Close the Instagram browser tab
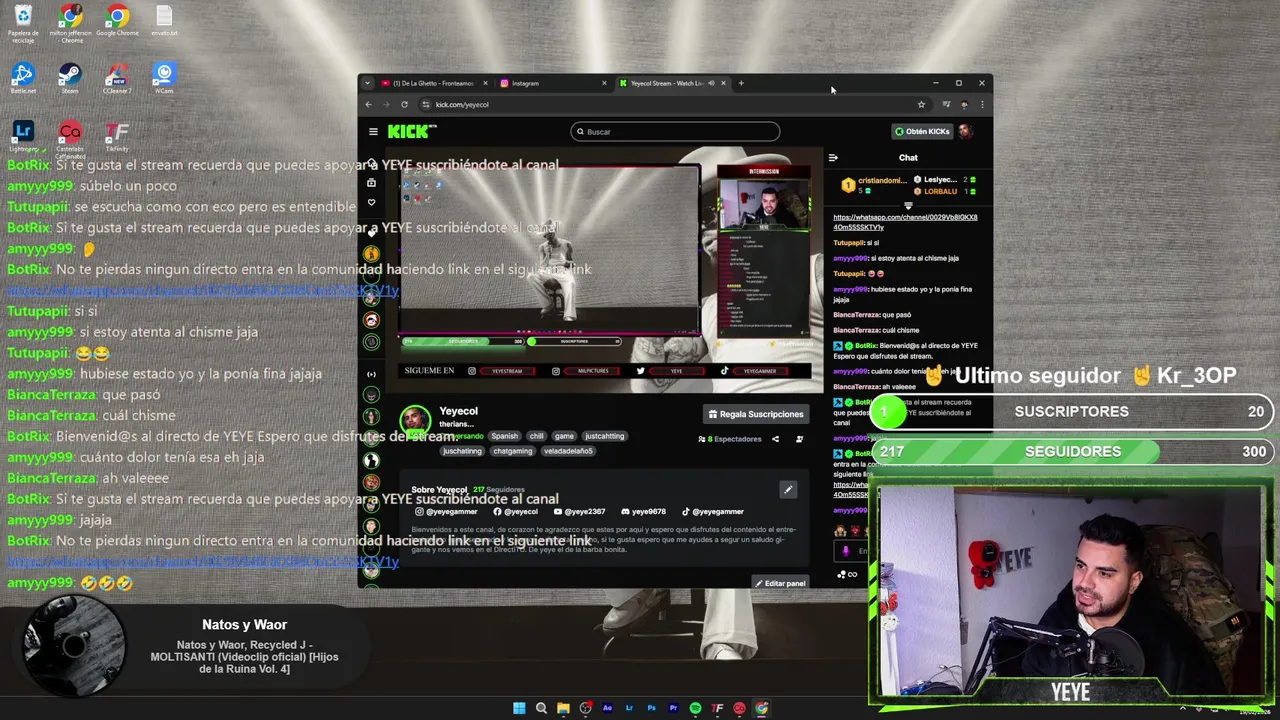 [604, 83]
